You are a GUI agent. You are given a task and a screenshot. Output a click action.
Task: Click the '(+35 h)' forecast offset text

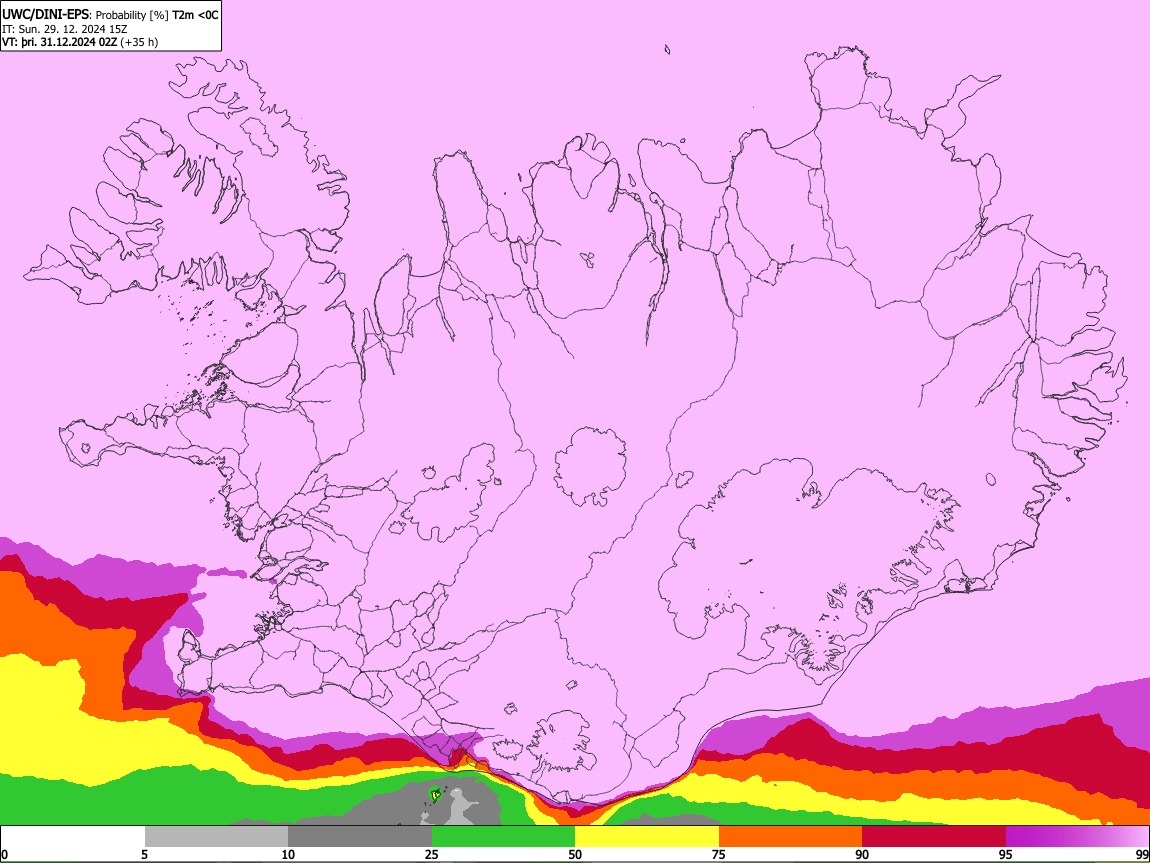139,42
